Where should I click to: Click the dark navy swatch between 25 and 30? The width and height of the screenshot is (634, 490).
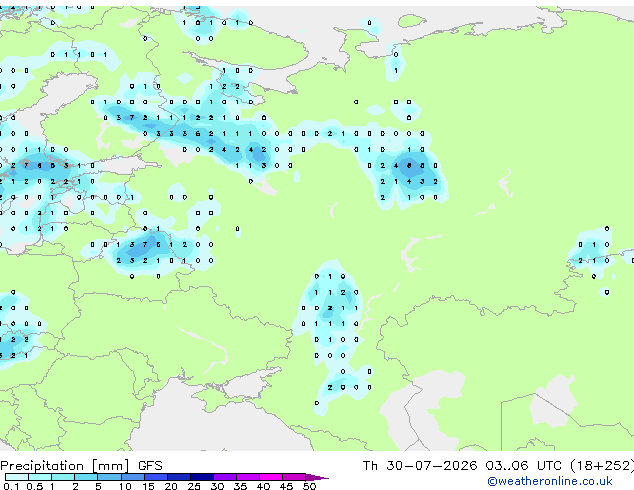(x=202, y=477)
